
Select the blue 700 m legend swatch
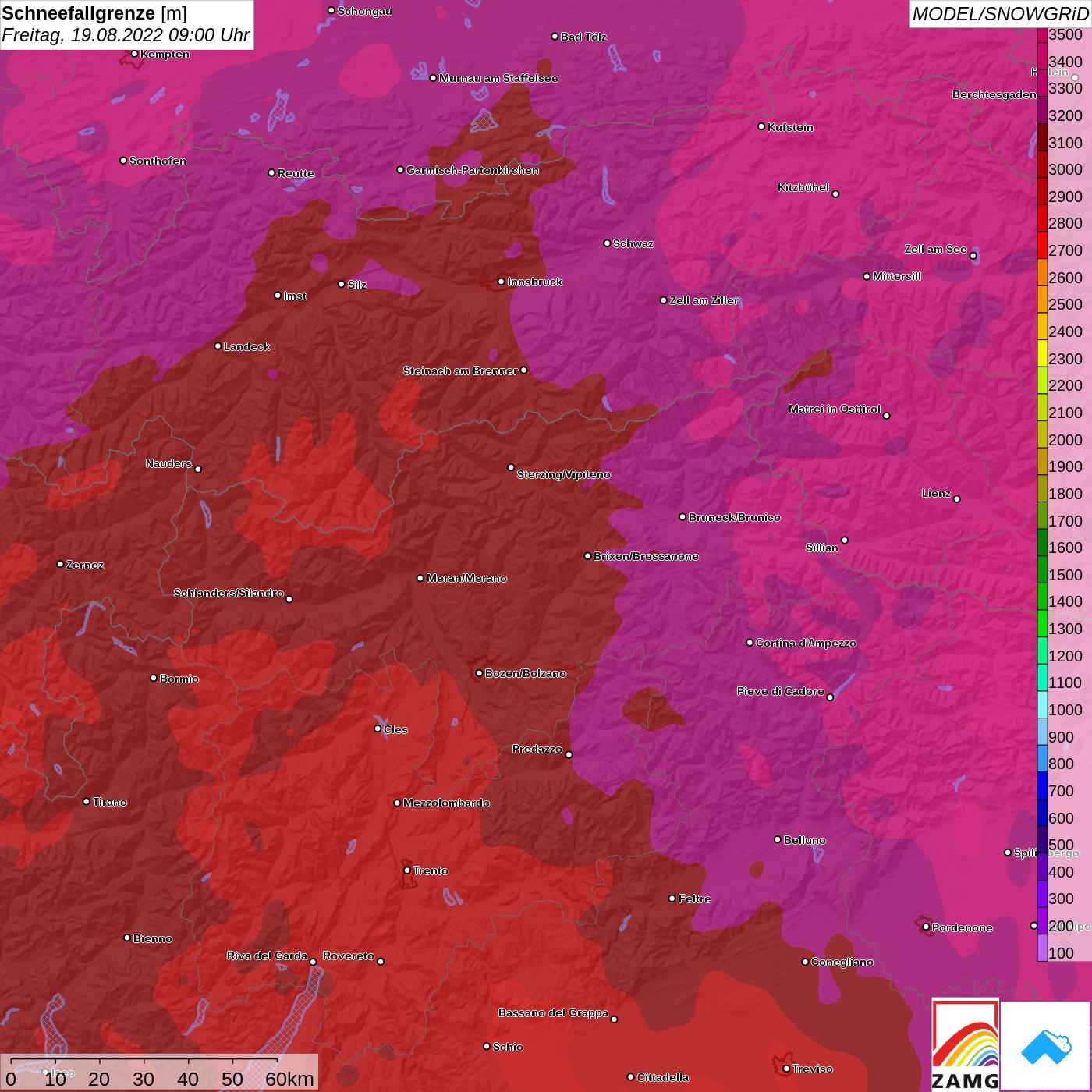tap(1042, 785)
